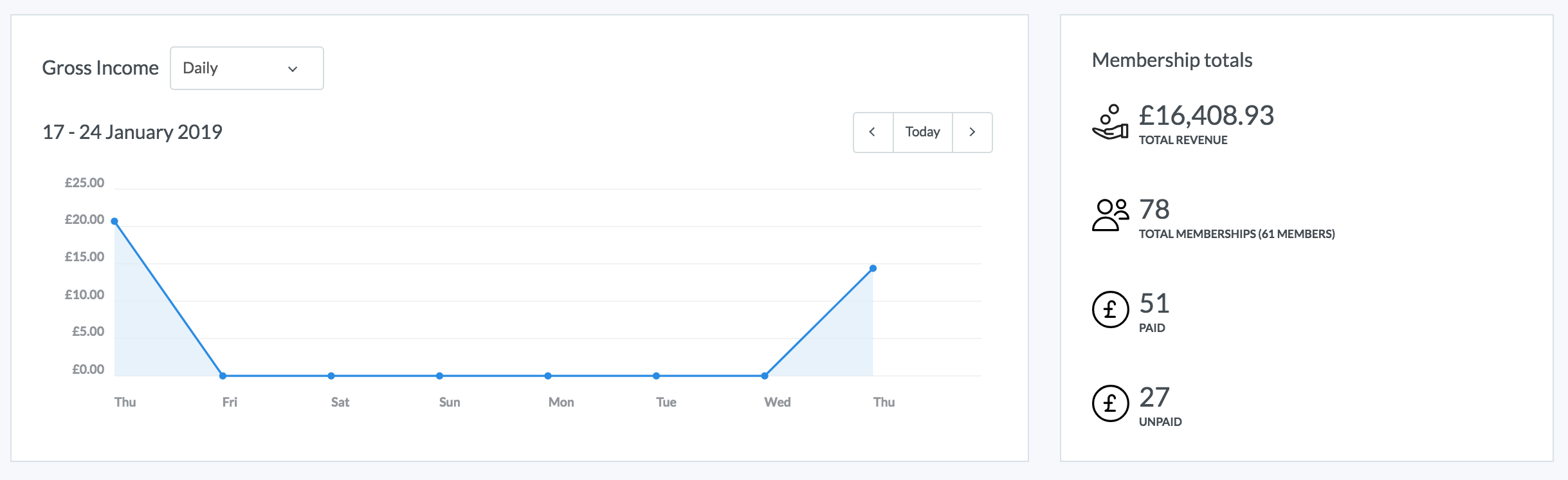The width and height of the screenshot is (1568, 480).
Task: Click the £16,408.93 total revenue figure
Action: [x=1206, y=116]
